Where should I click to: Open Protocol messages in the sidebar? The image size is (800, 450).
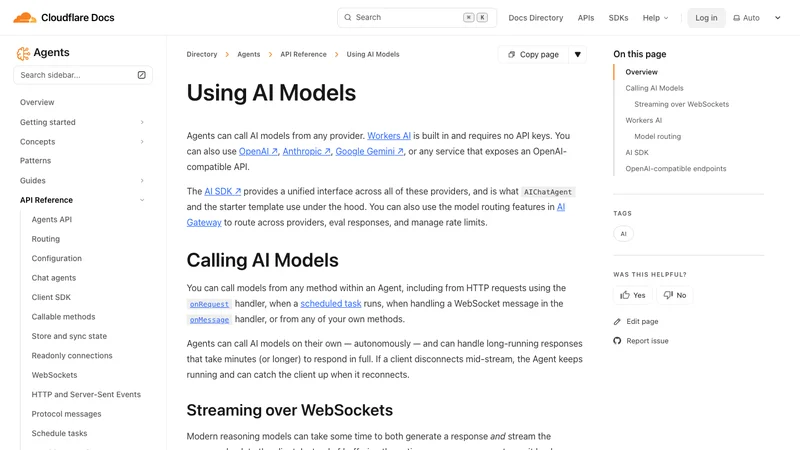point(66,414)
